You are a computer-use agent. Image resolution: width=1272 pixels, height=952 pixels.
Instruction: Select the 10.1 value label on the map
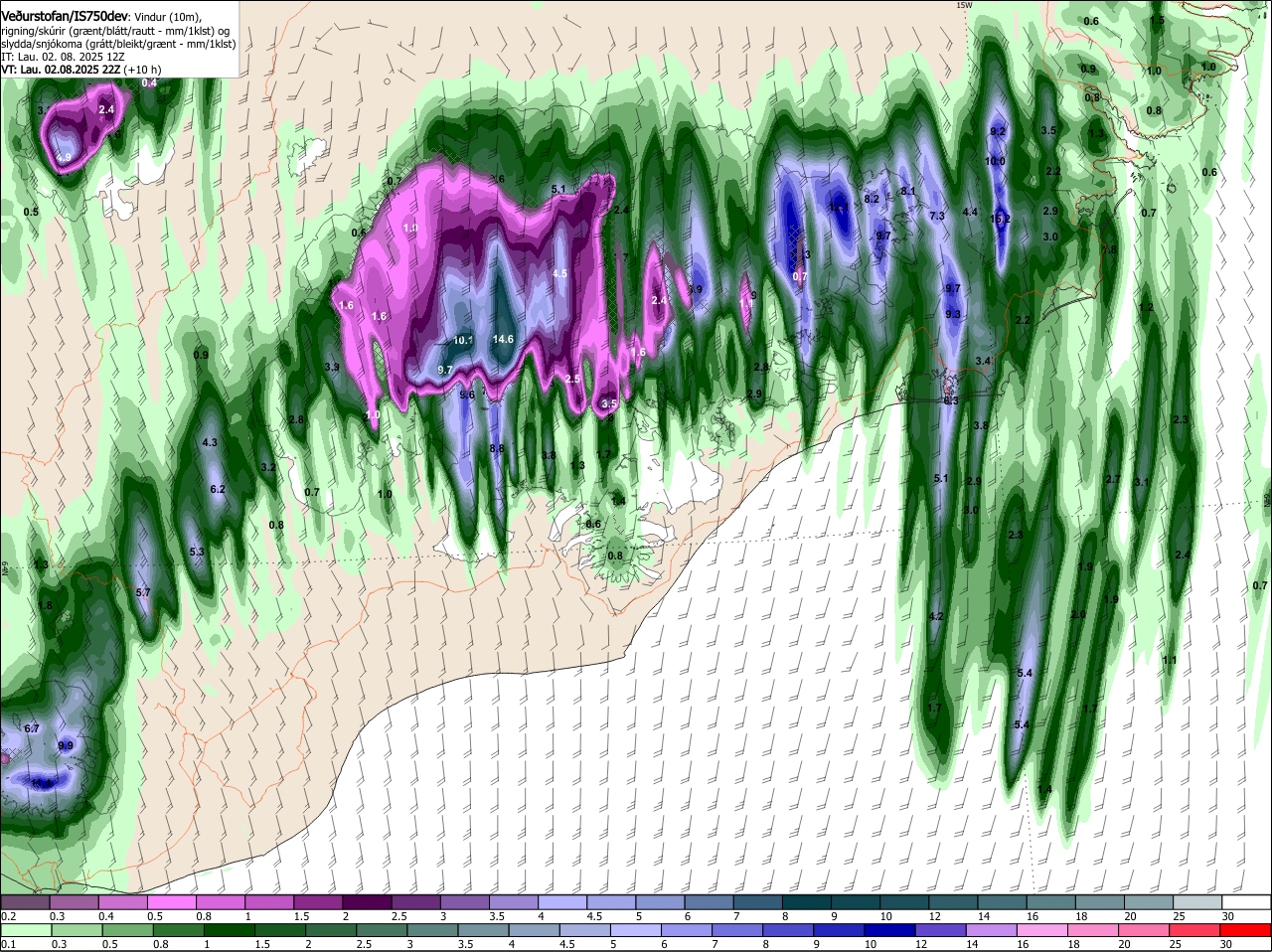point(463,341)
